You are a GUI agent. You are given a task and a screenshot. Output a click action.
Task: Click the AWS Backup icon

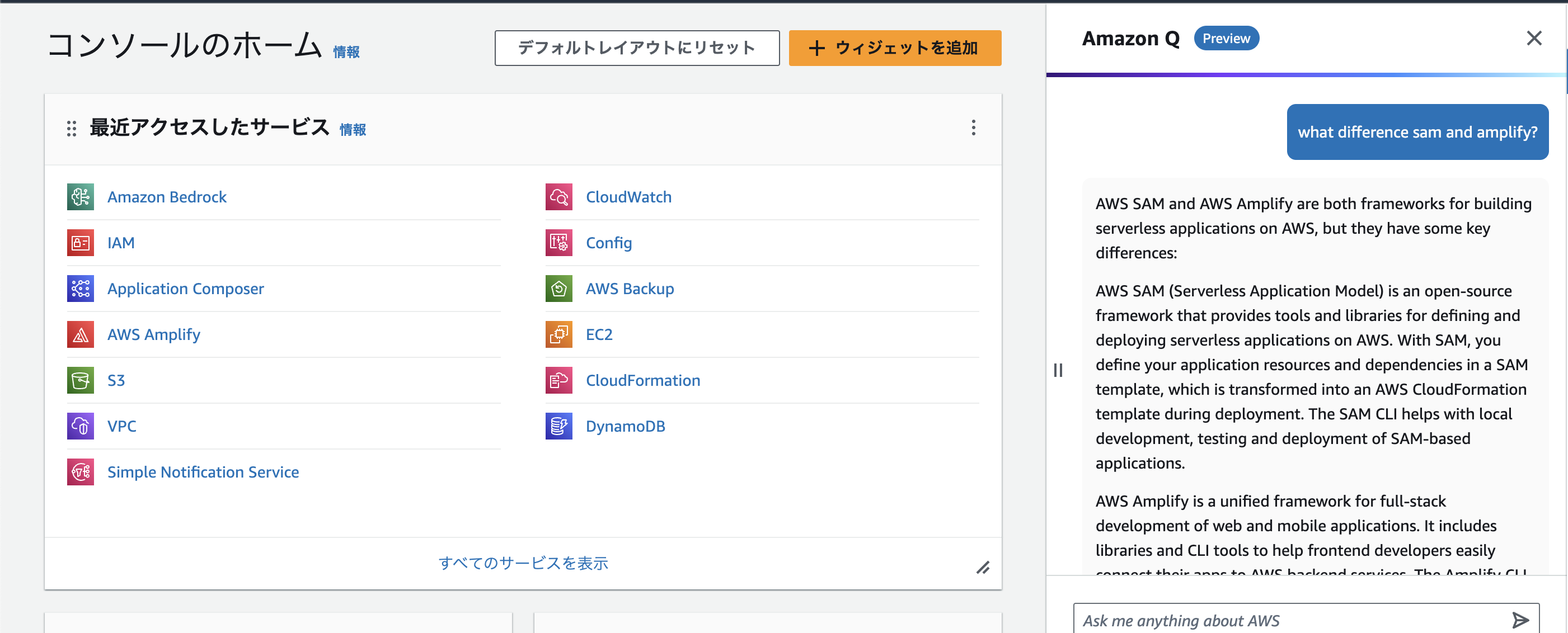click(559, 289)
